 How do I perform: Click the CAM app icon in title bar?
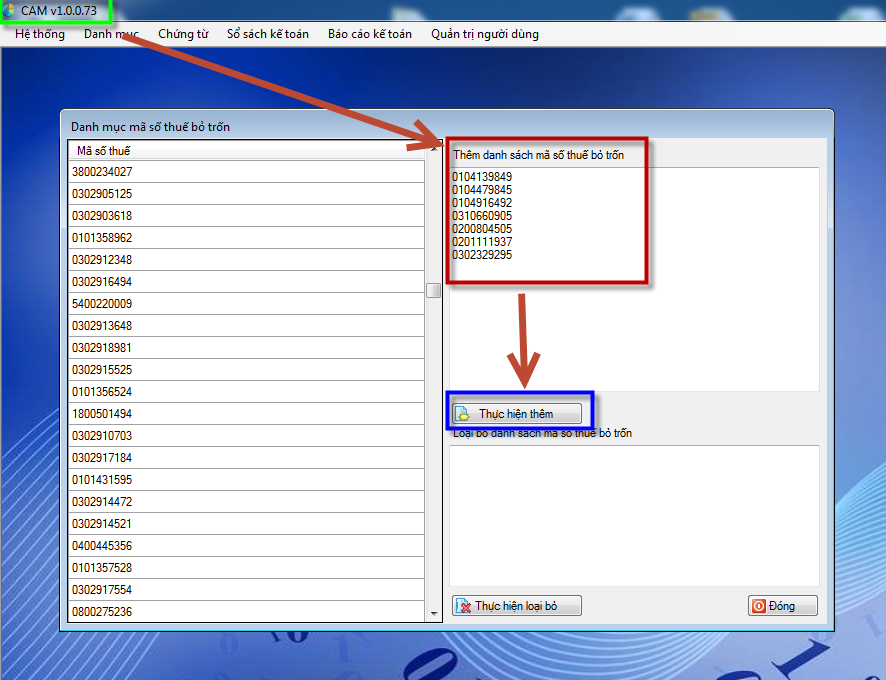click(x=10, y=10)
